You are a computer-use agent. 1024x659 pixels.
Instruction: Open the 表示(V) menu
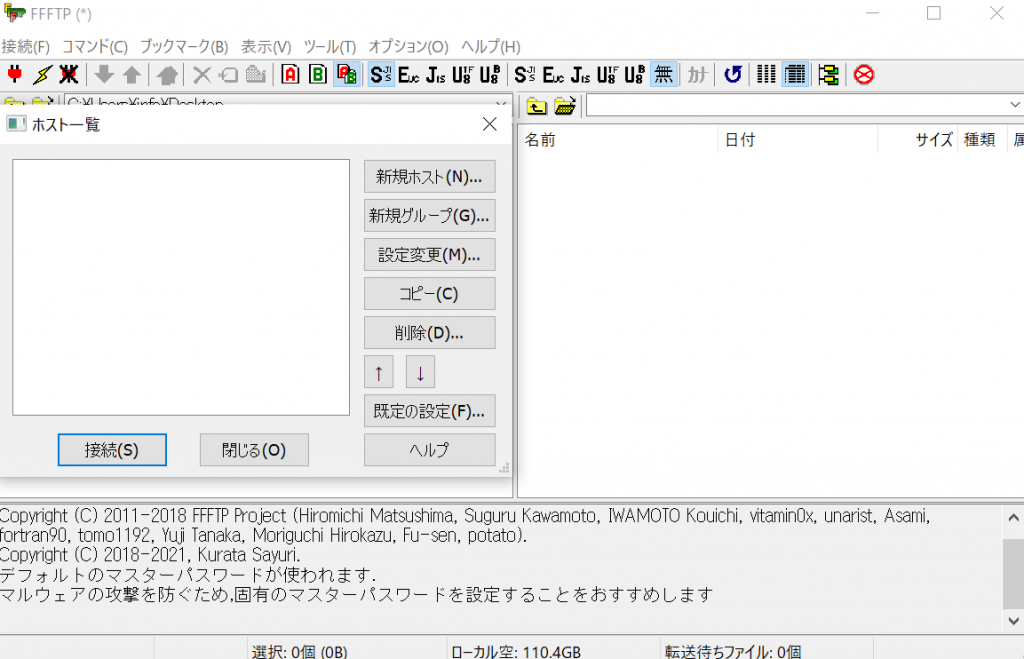[266, 47]
